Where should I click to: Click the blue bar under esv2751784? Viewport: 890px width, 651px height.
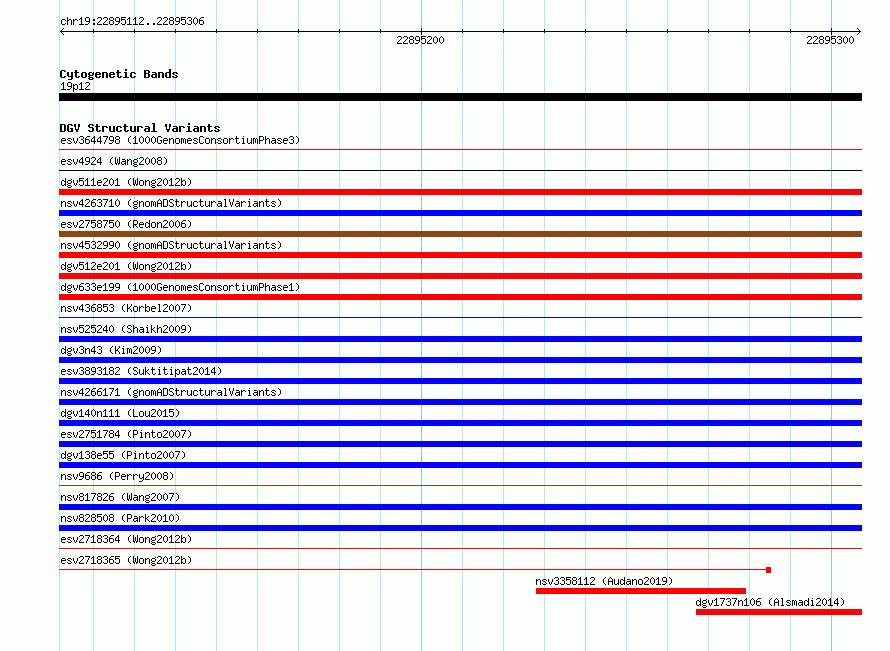(x=460, y=444)
